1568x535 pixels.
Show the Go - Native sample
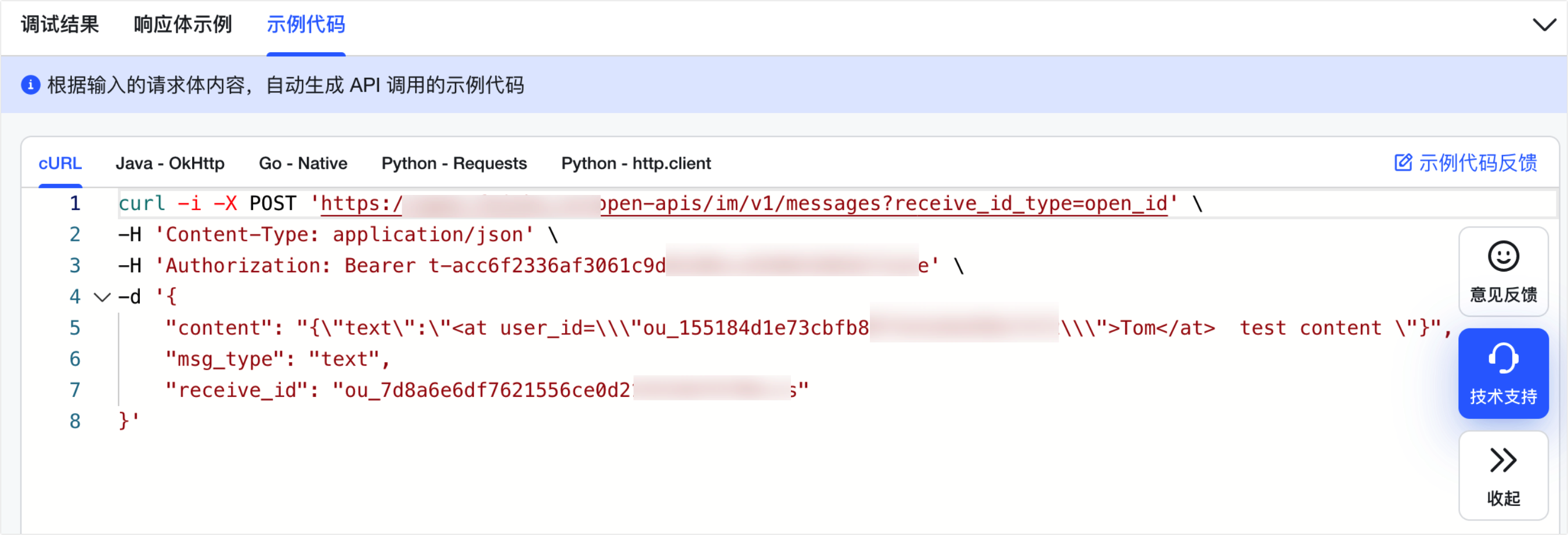302,163
